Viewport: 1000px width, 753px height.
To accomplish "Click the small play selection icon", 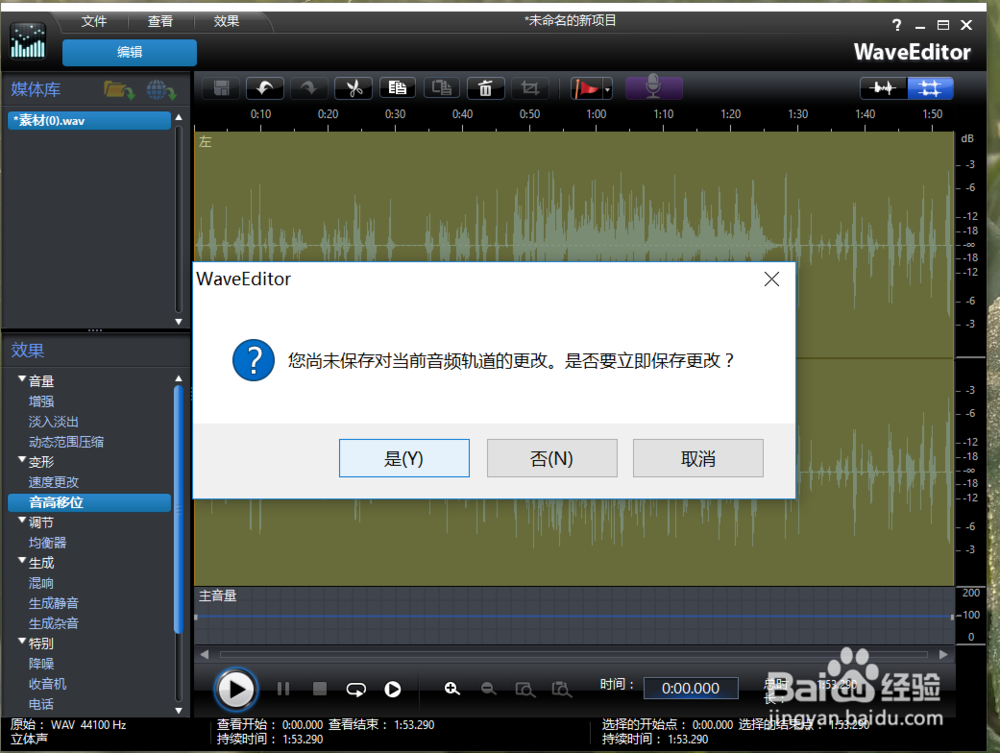I will coord(393,689).
